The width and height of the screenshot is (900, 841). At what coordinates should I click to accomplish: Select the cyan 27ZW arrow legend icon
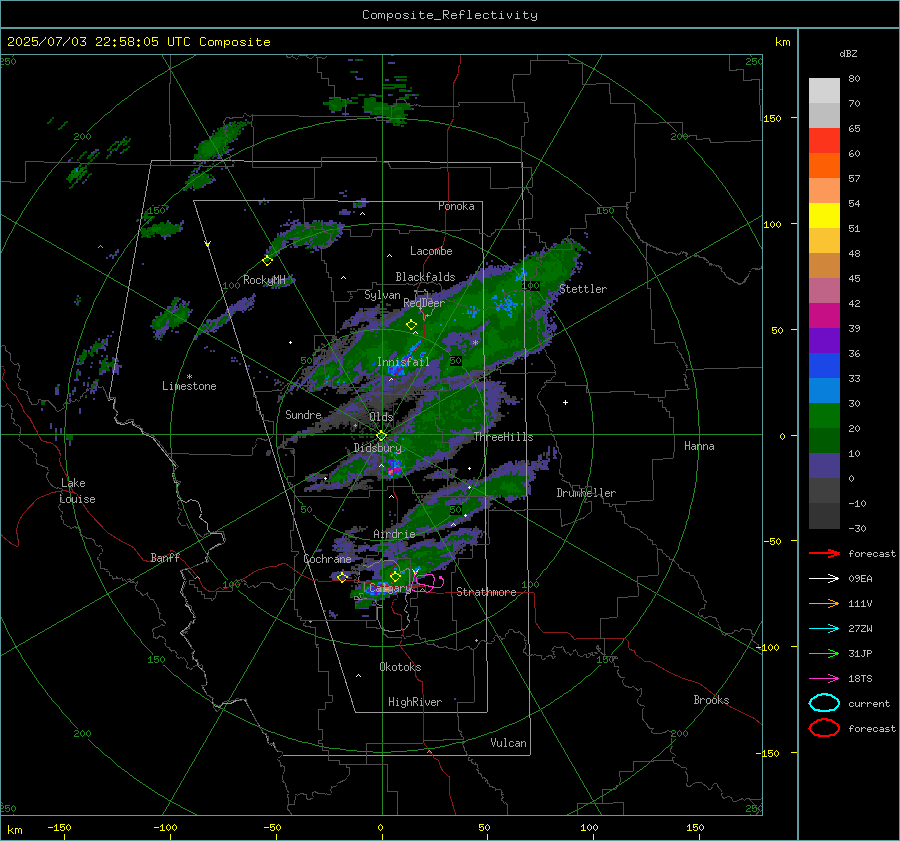pos(824,629)
